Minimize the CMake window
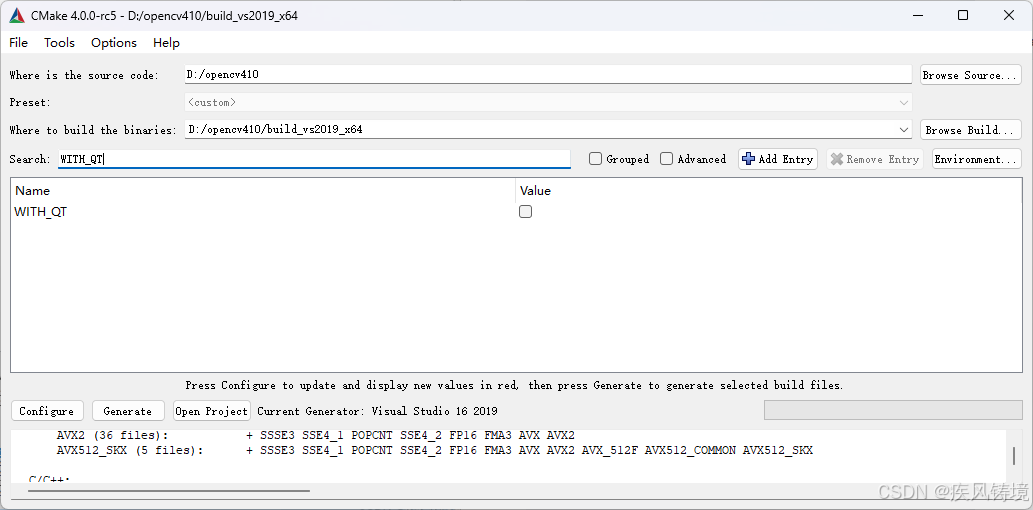1033x510 pixels. pos(916,15)
